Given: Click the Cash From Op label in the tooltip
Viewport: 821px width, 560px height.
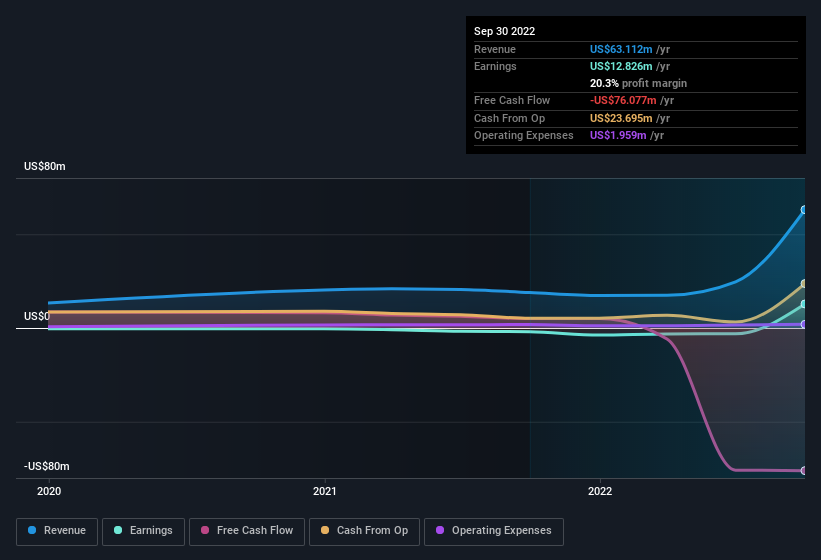Looking at the screenshot, I should click(509, 118).
